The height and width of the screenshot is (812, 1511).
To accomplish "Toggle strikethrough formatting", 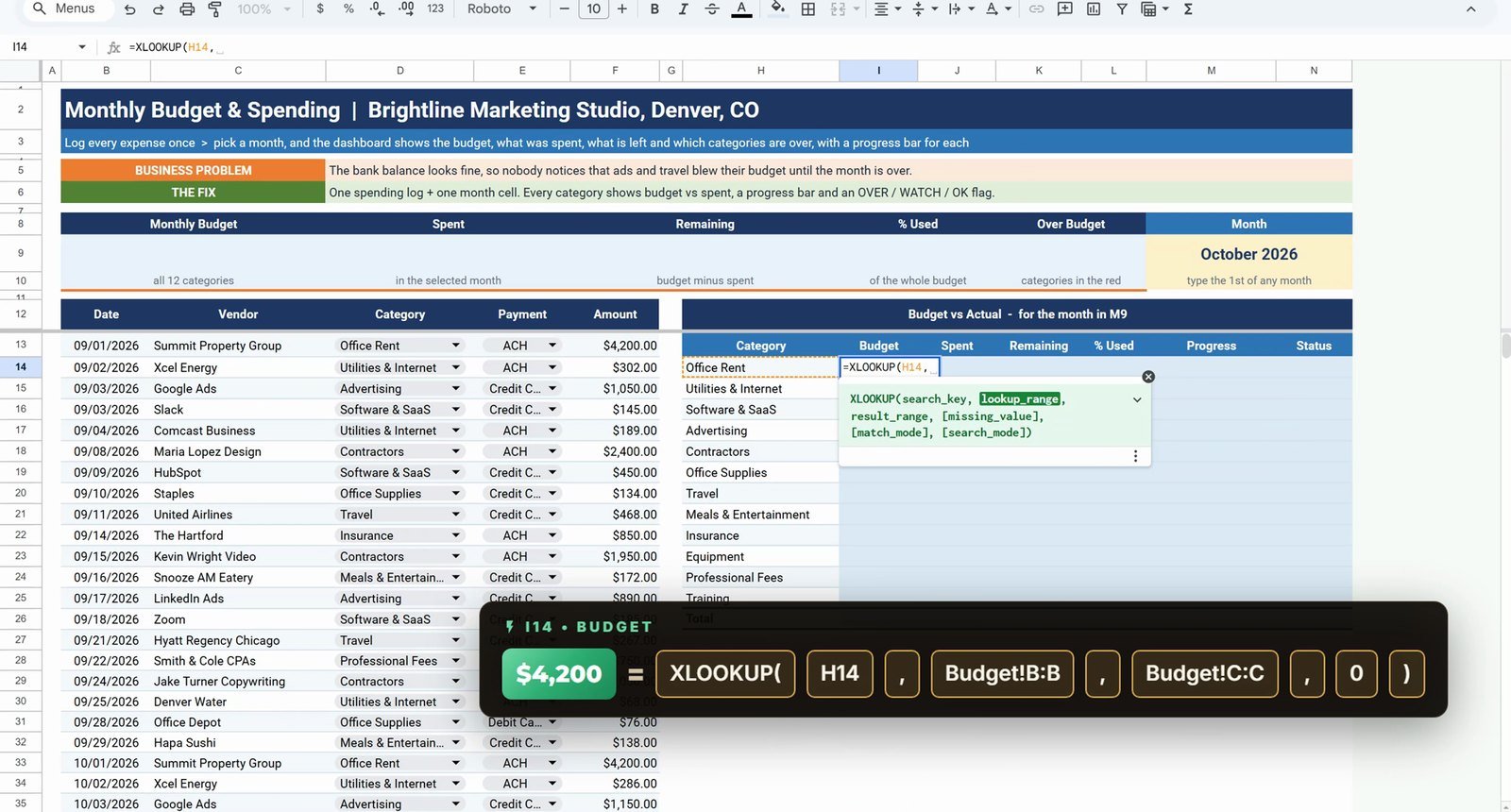I will (712, 9).
